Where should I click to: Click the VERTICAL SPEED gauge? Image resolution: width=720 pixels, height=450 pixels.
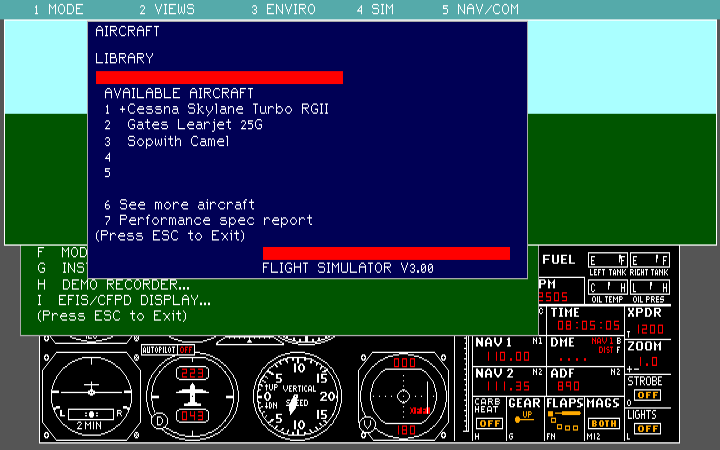click(298, 396)
